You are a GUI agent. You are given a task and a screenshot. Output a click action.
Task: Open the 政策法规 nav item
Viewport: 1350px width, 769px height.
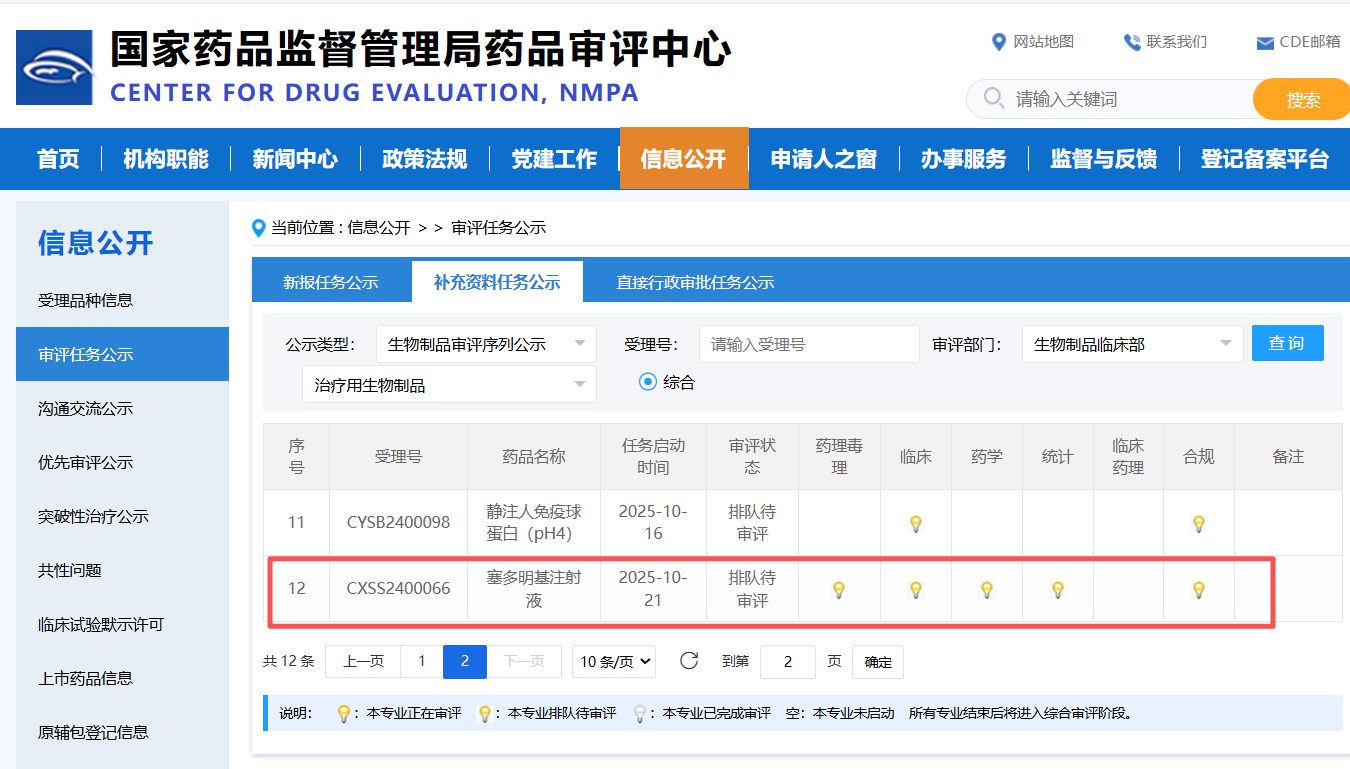424,159
